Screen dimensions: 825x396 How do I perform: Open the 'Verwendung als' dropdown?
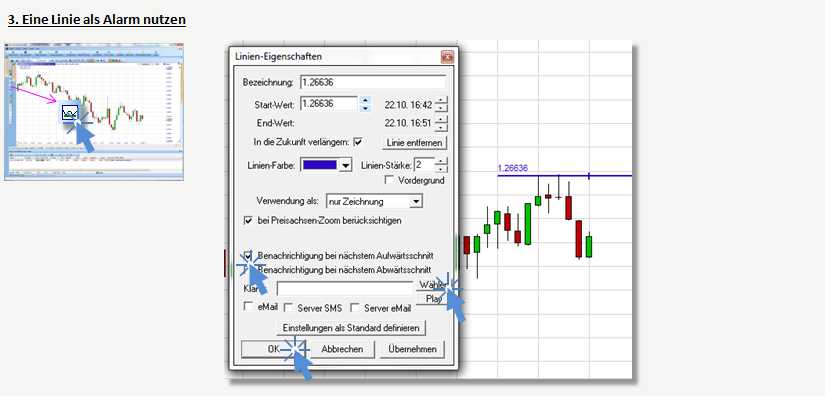pyautogui.click(x=374, y=201)
